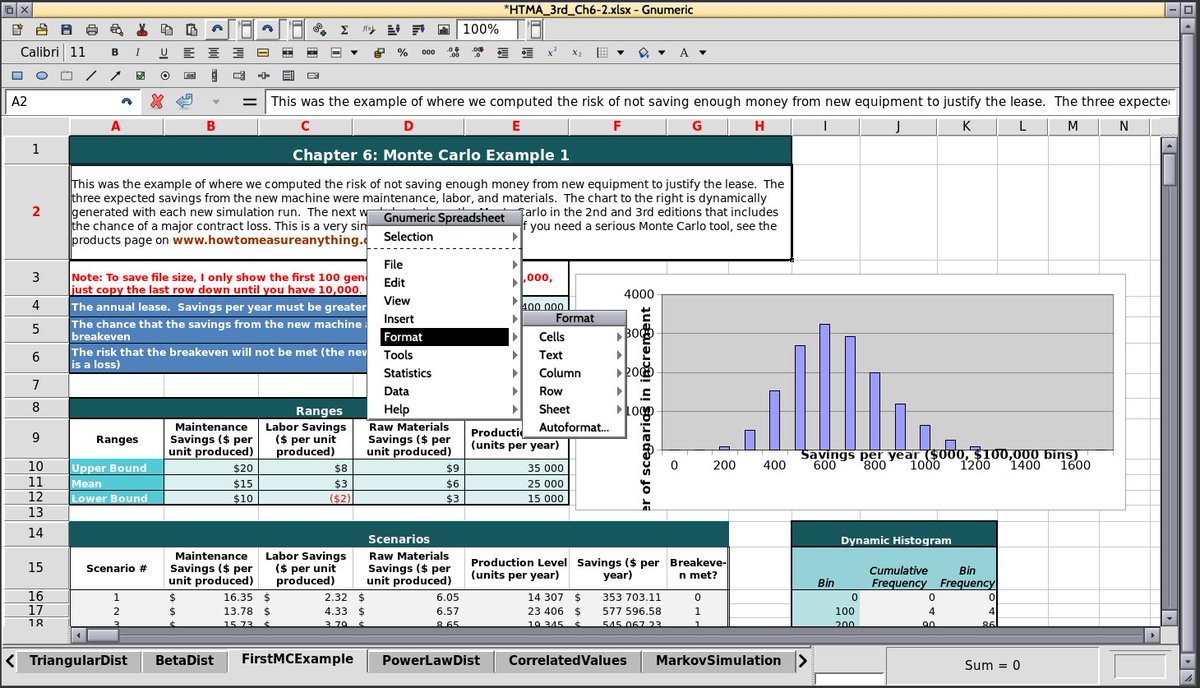1200x688 pixels.
Task: Print the current file
Action: click(92, 29)
